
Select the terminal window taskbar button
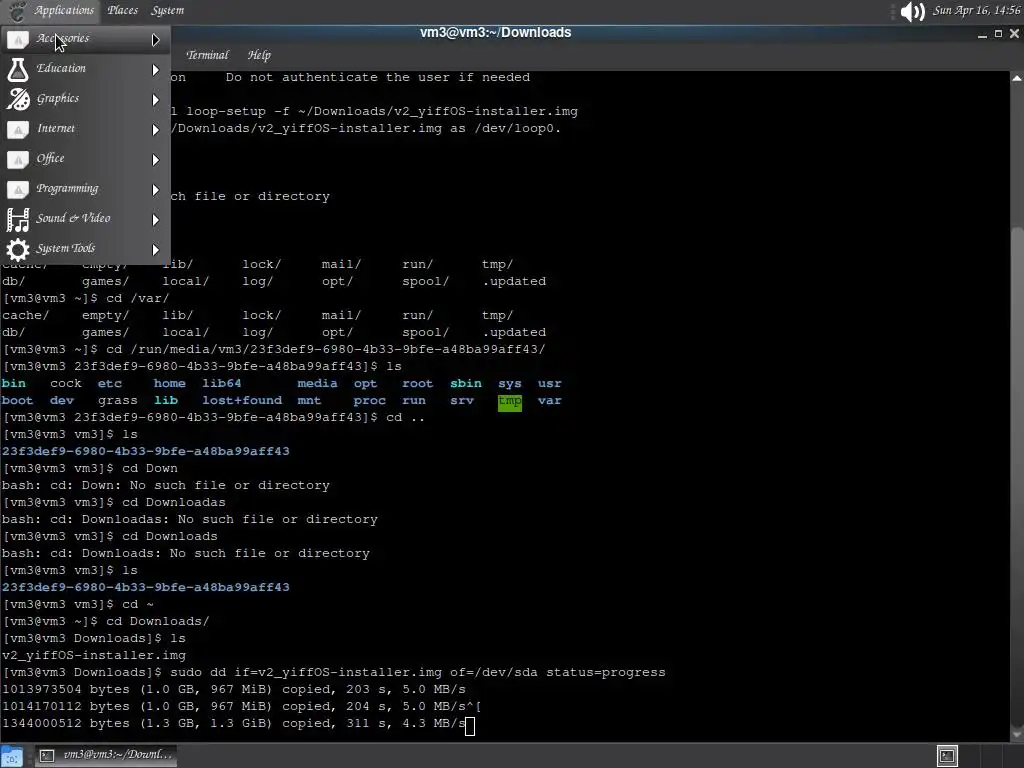pos(104,755)
